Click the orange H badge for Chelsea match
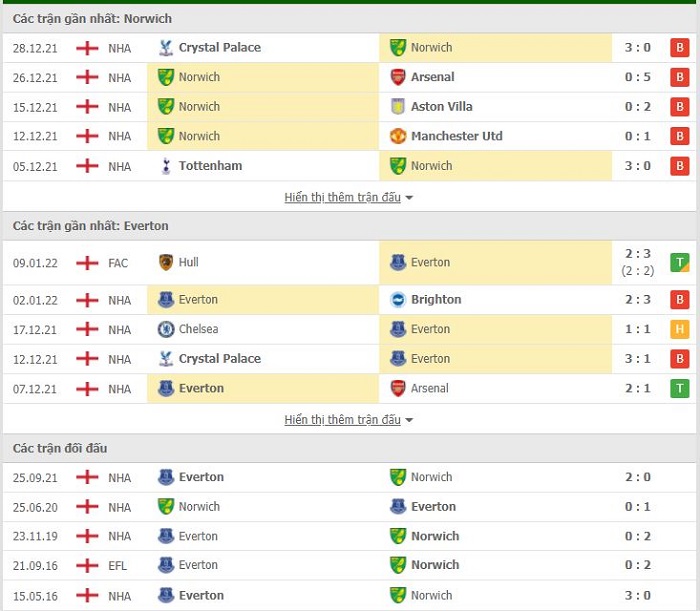Screen dimensions: 700x611 [x=679, y=329]
